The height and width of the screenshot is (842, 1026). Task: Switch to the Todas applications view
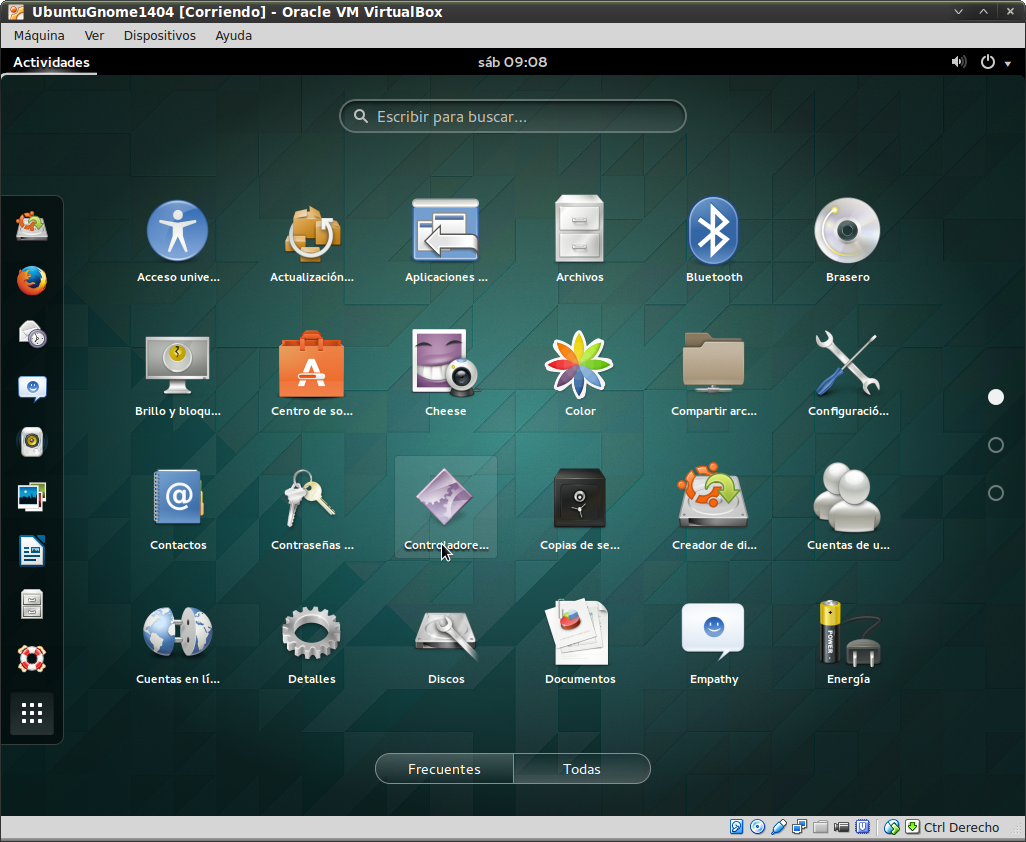pos(582,769)
